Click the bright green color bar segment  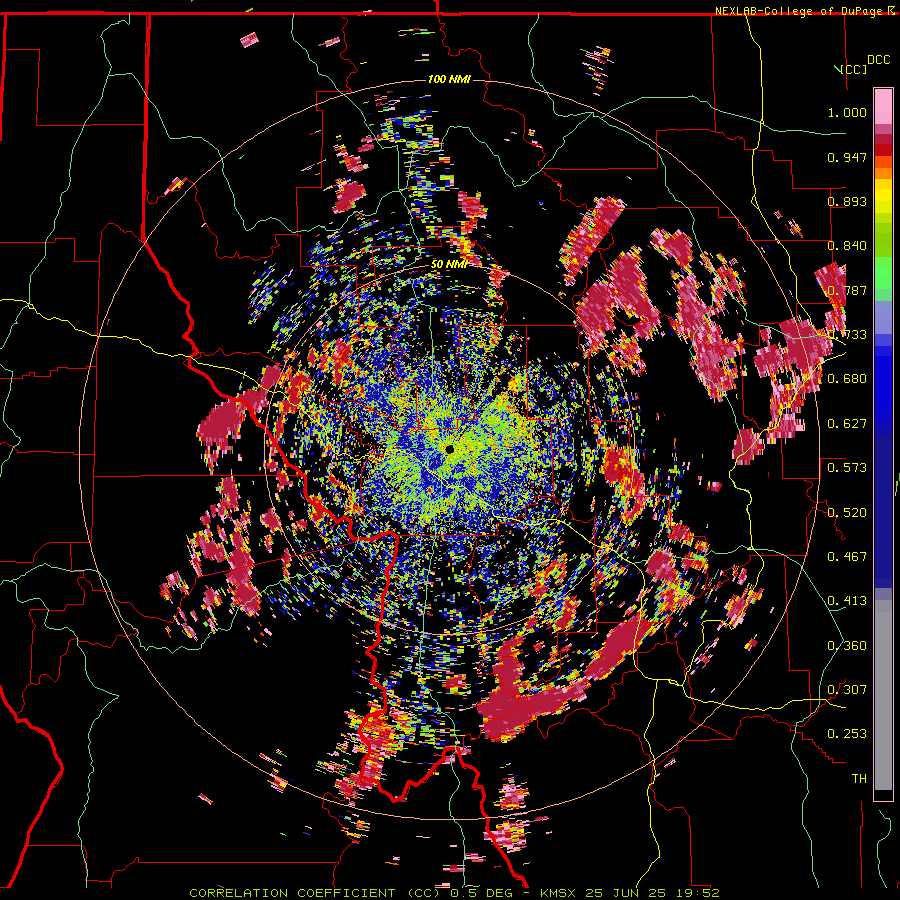pos(883,273)
